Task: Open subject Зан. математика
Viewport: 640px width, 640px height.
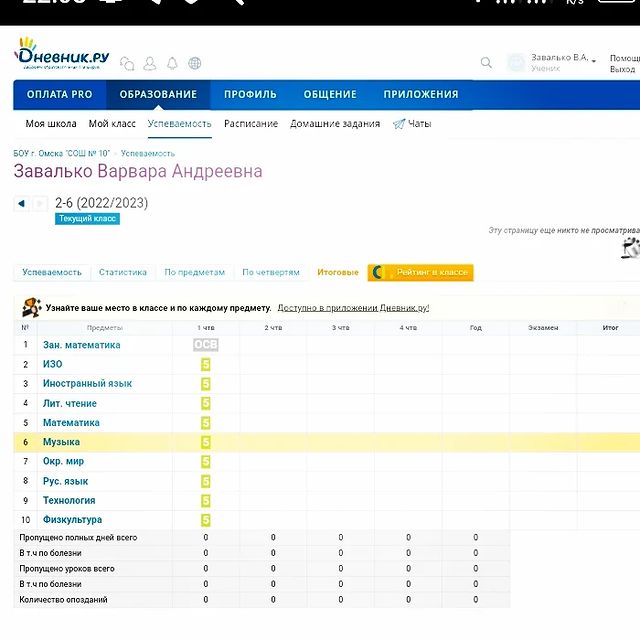Action: pos(82,345)
